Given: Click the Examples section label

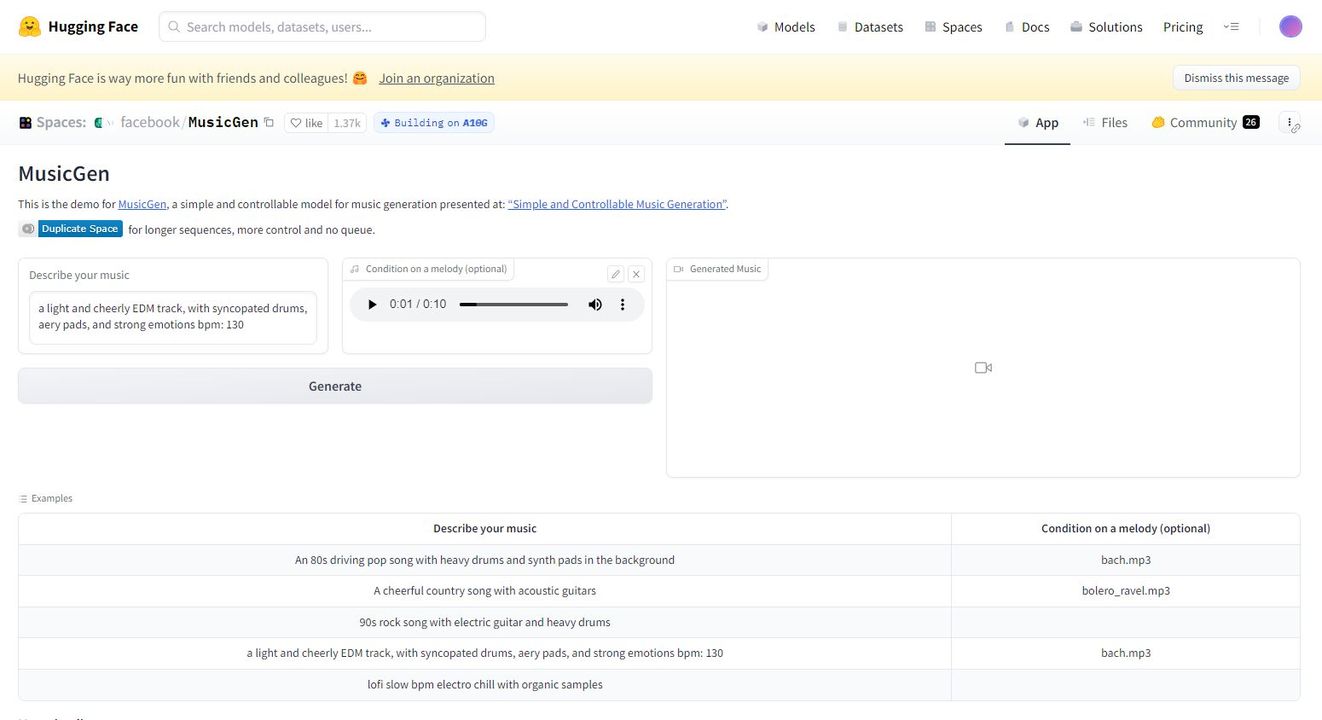Looking at the screenshot, I should (46, 498).
